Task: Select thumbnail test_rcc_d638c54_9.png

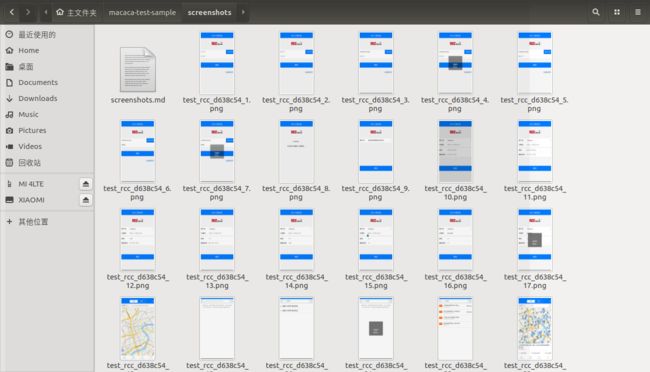Action: [376, 151]
